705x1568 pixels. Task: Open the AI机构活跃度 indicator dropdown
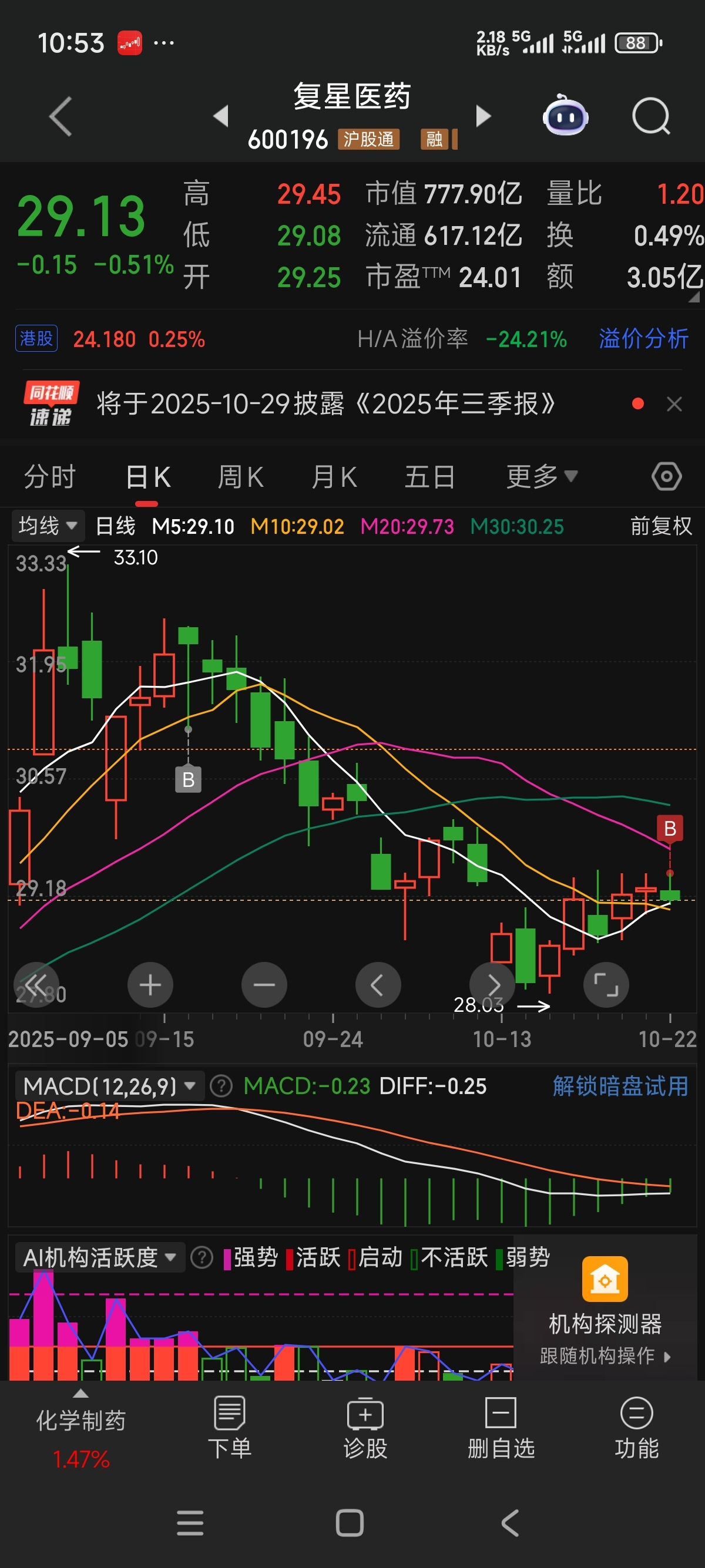tap(100, 1257)
